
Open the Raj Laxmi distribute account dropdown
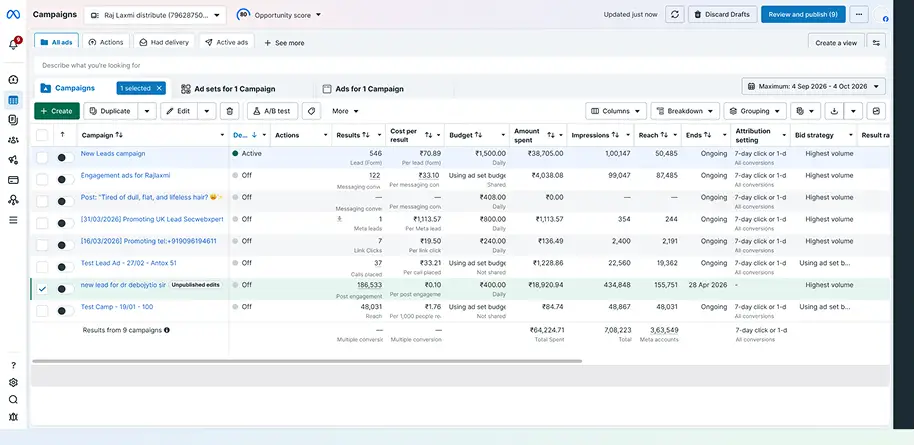click(155, 15)
